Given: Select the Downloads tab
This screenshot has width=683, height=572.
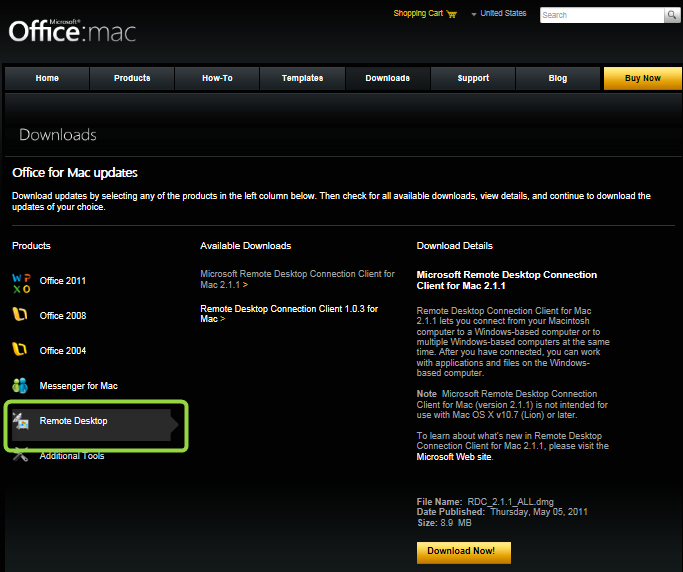Looking at the screenshot, I should click(x=388, y=78).
